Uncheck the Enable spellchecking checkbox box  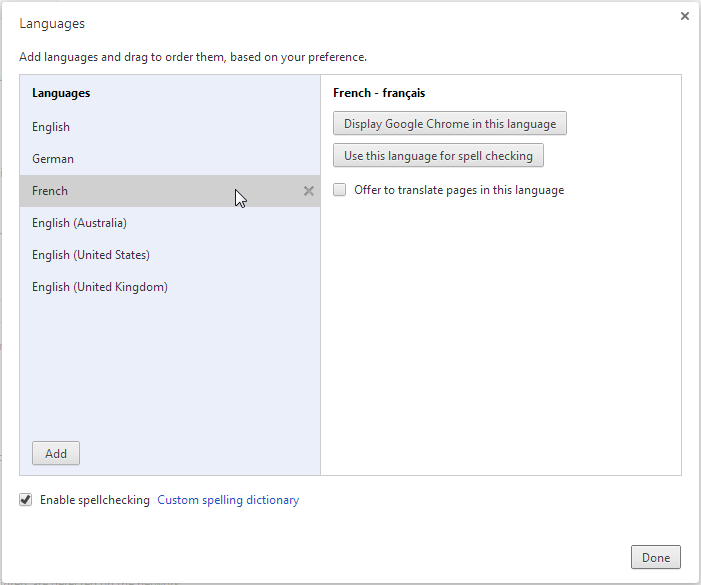pyautogui.click(x=26, y=500)
